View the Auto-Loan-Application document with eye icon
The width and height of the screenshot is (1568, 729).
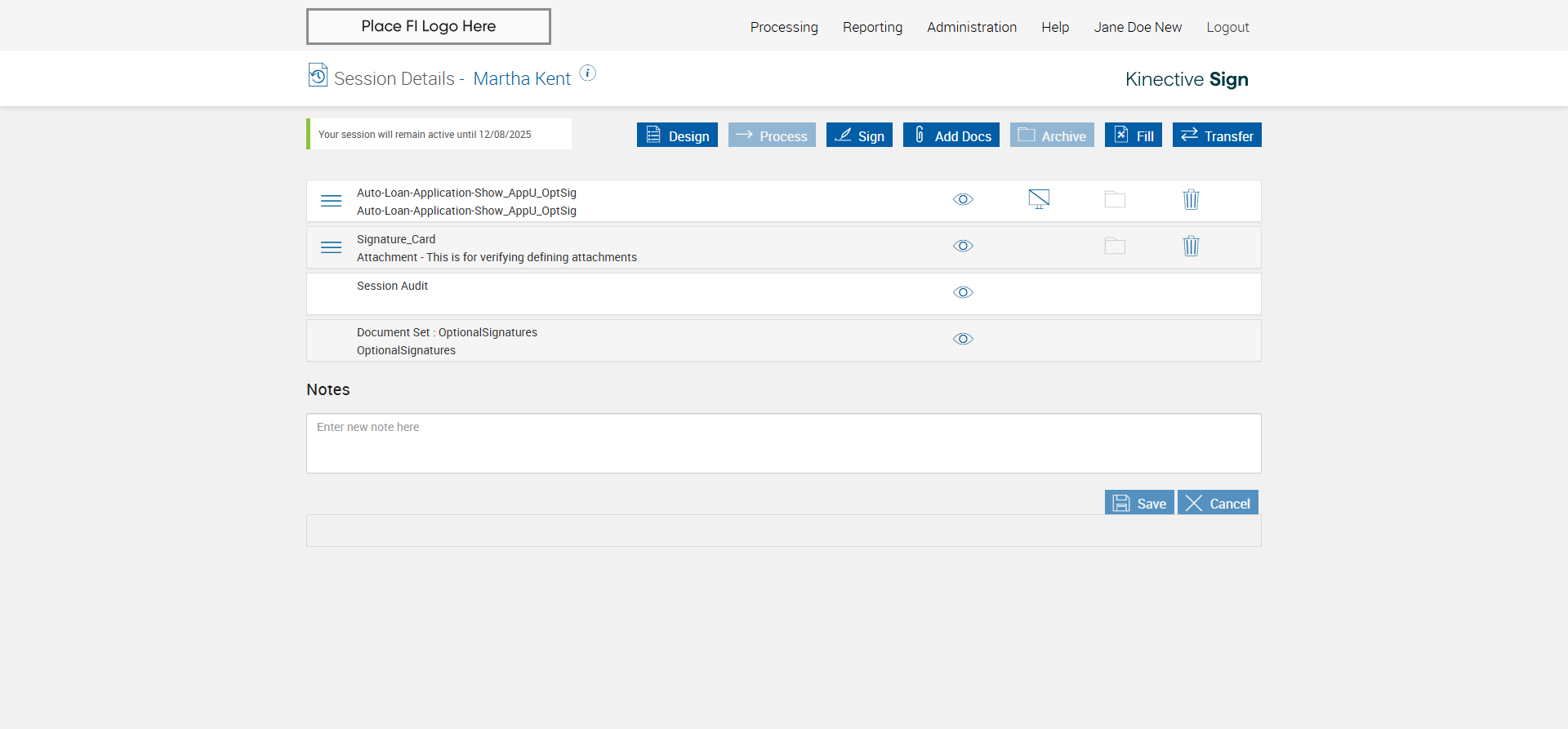pyautogui.click(x=963, y=199)
